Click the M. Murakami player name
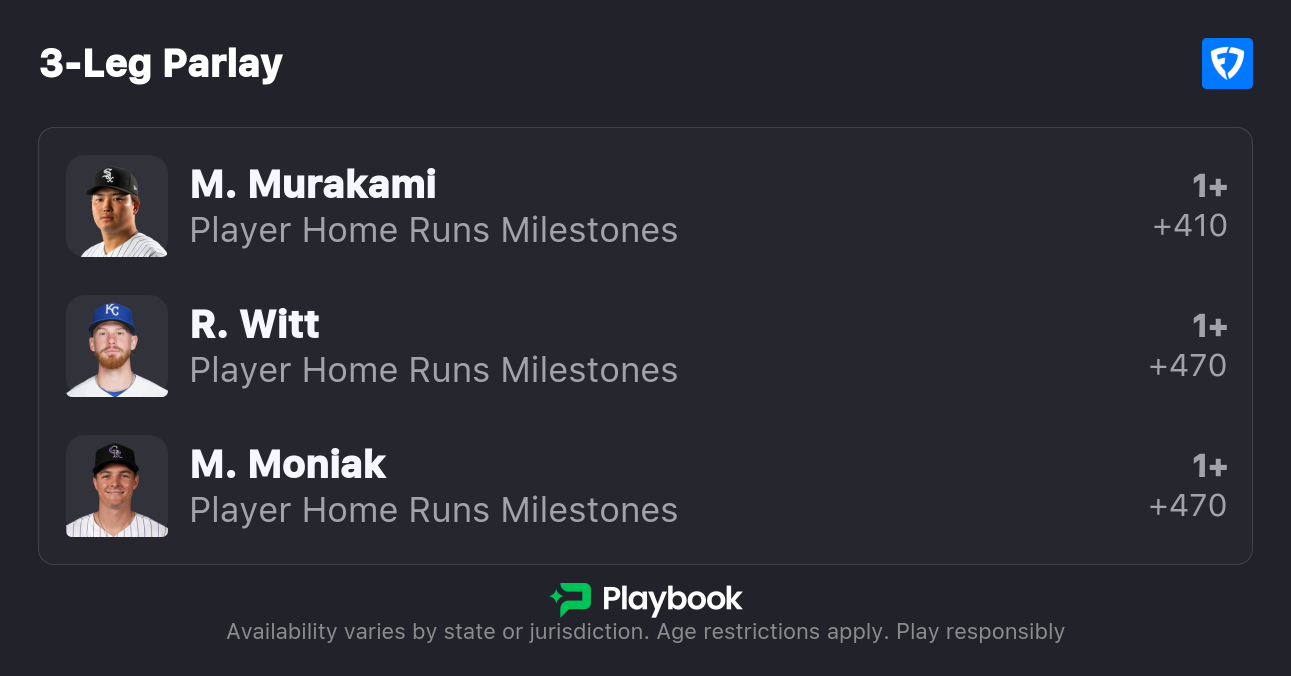 pos(313,184)
